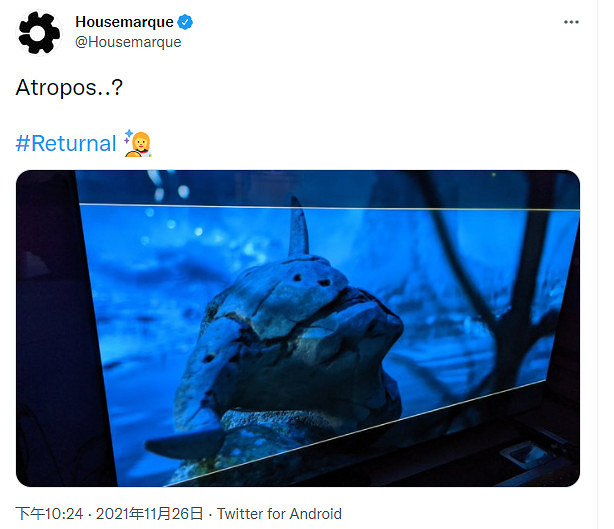Click the statue's eye holes in image

(311, 280)
